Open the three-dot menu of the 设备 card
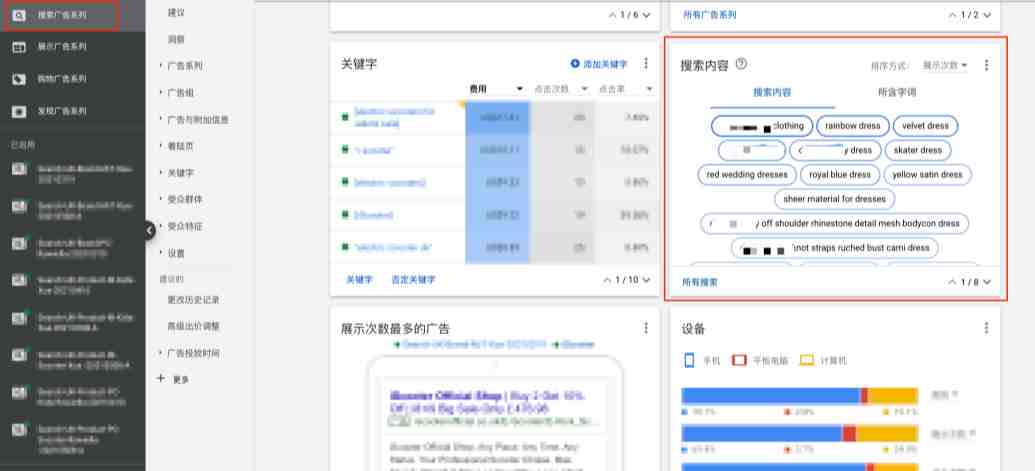1035x471 pixels. 986,328
